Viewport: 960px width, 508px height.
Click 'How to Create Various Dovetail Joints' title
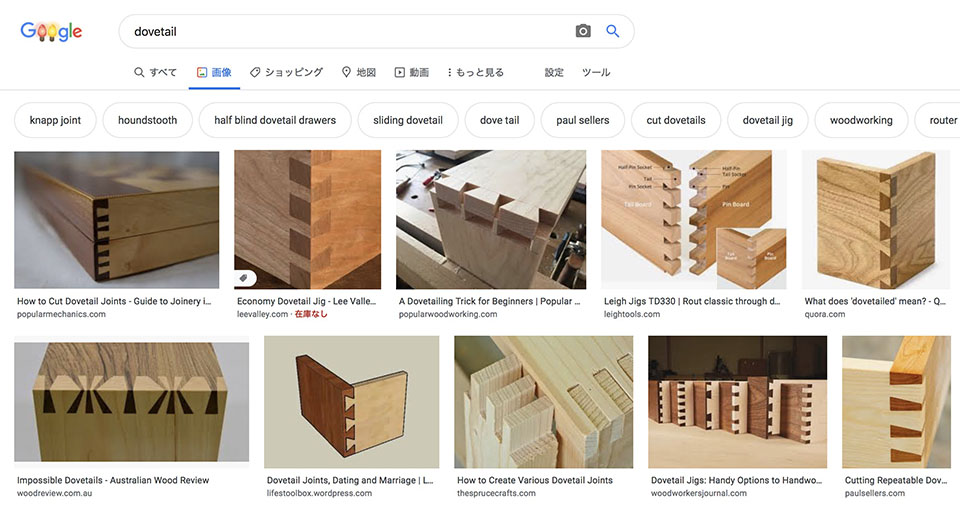pos(534,480)
